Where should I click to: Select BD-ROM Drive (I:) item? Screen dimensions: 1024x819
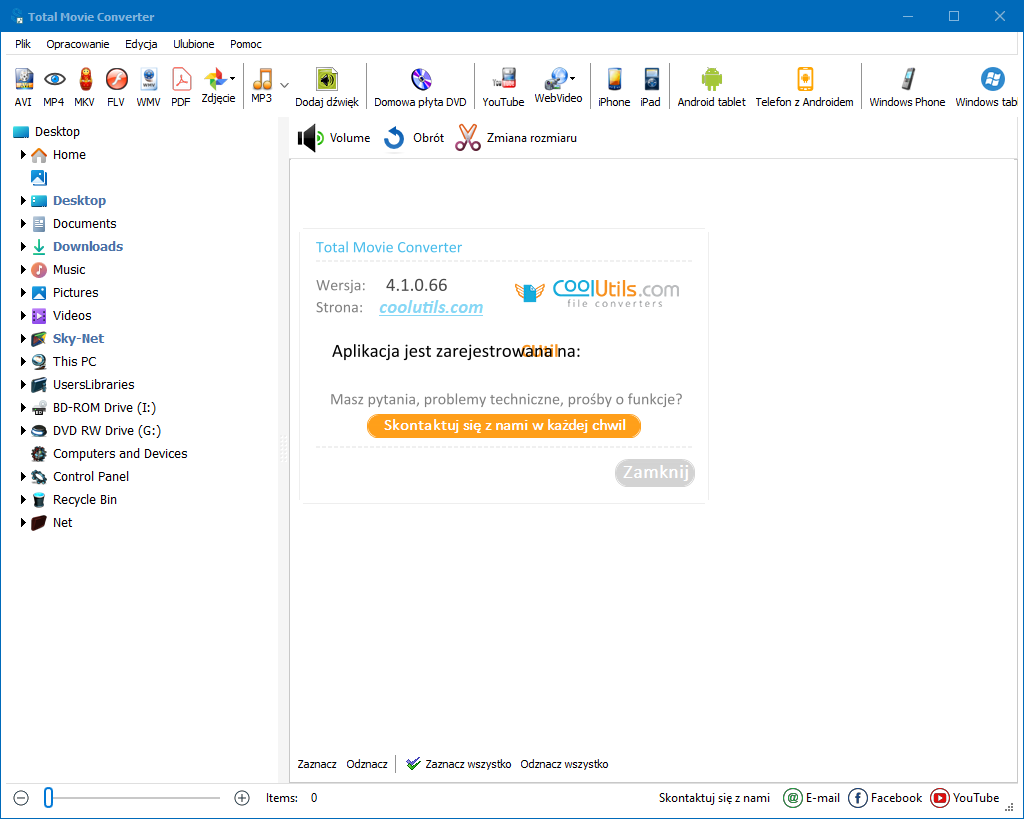click(x=104, y=408)
